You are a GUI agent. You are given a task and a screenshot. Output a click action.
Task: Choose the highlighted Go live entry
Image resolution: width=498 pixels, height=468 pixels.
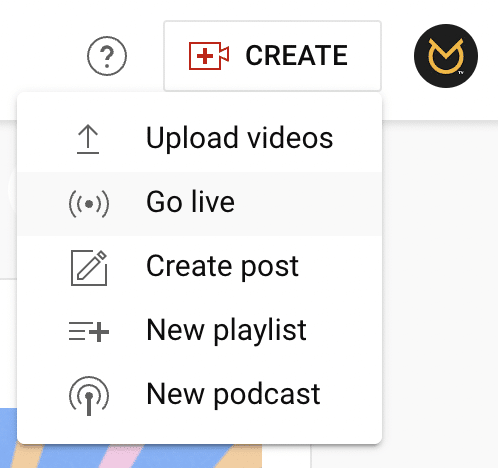coord(199,204)
